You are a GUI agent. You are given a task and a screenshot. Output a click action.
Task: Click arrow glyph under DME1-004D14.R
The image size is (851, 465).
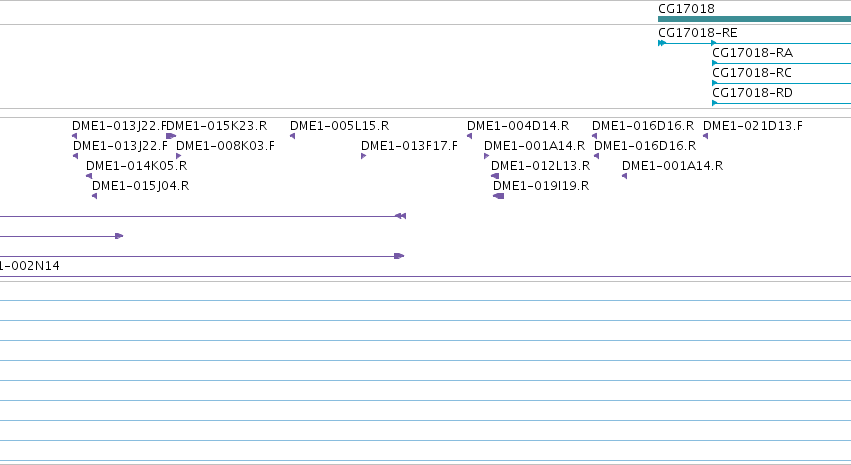[x=469, y=136]
